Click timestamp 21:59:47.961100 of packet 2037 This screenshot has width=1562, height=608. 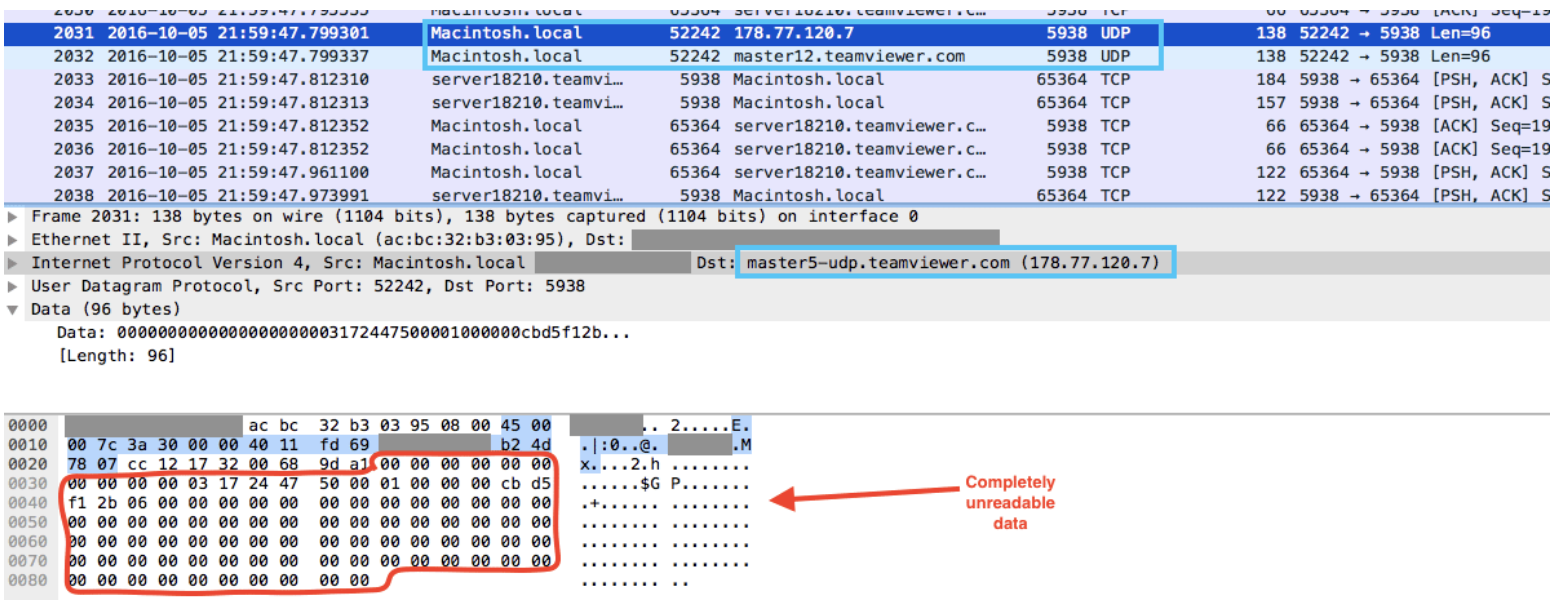tap(238, 172)
